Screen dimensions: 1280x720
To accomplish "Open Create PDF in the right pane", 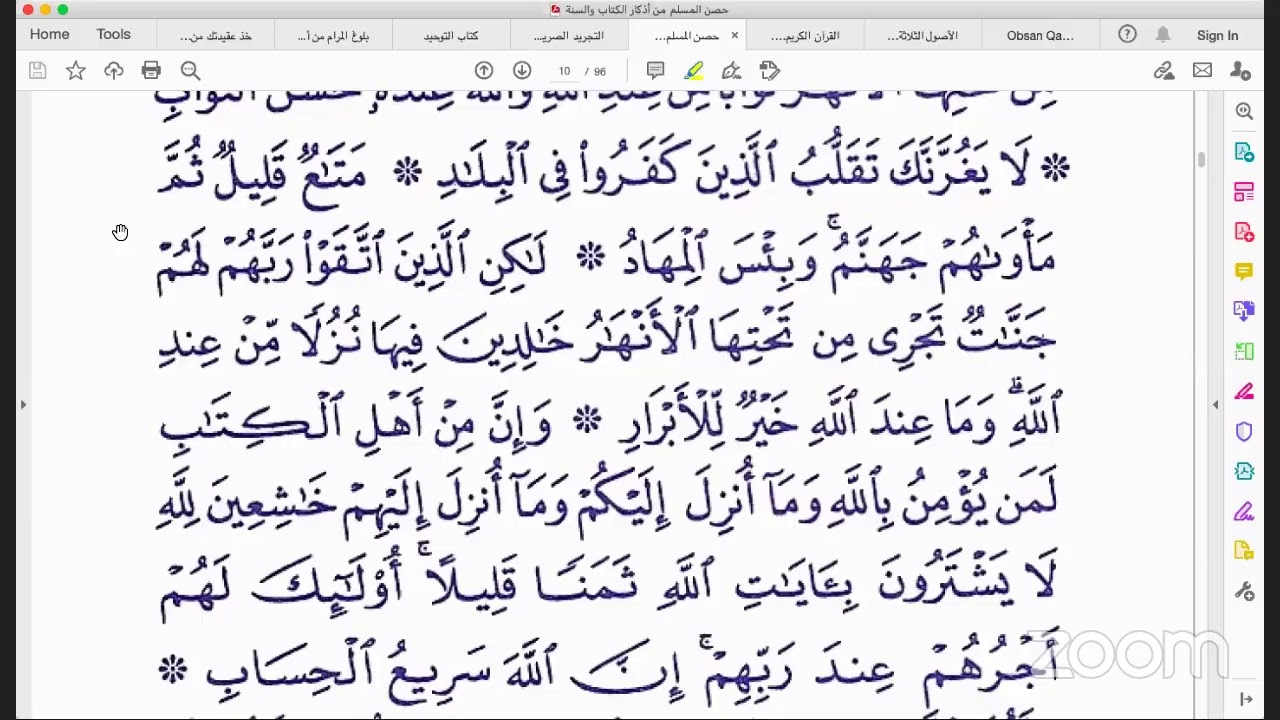I will pyautogui.click(x=1244, y=232).
